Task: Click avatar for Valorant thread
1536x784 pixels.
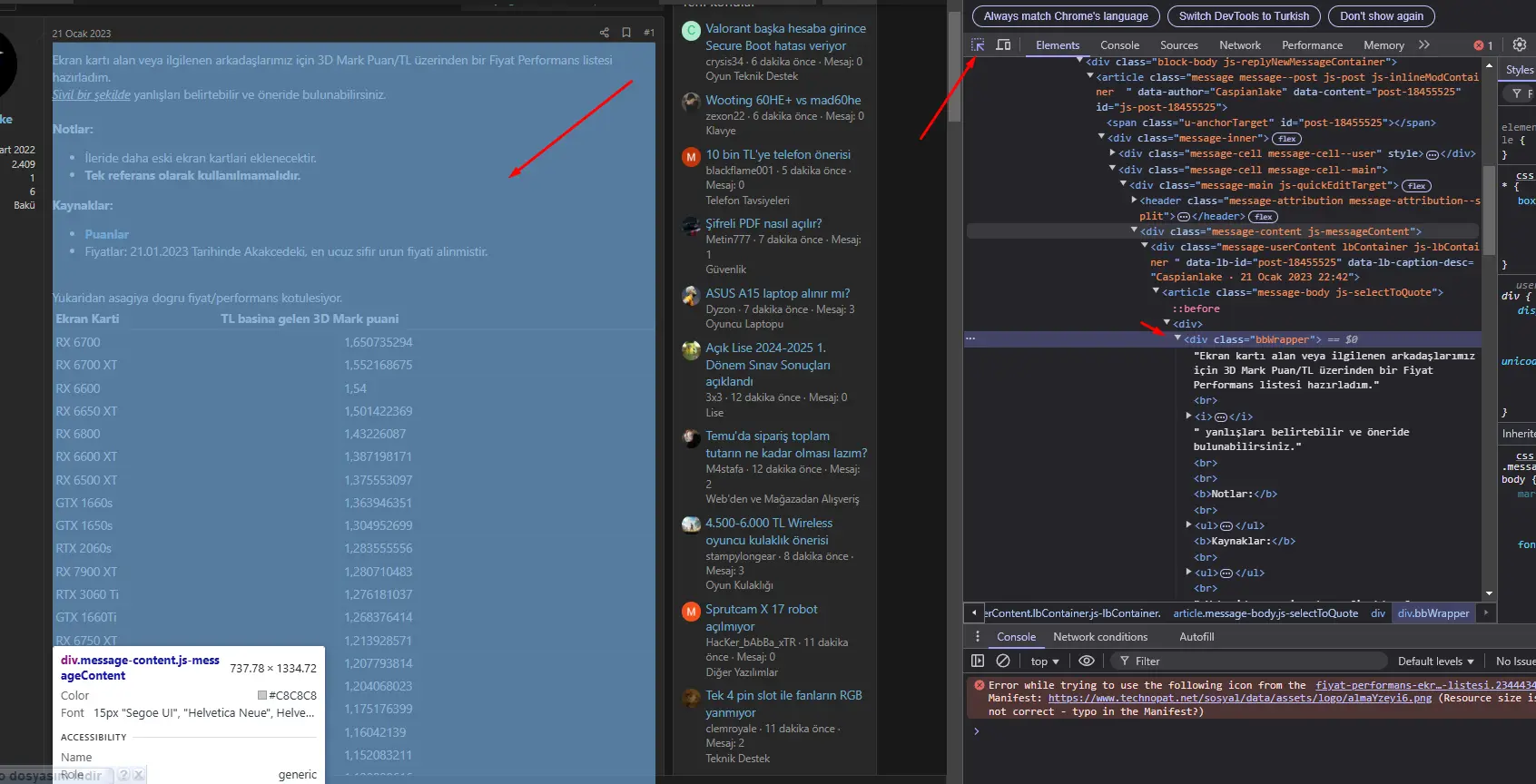Action: point(691,30)
